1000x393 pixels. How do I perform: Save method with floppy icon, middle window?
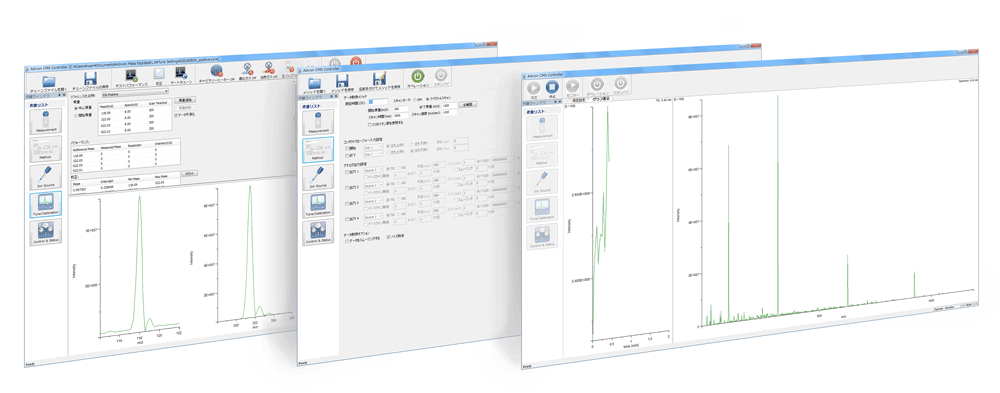342,81
